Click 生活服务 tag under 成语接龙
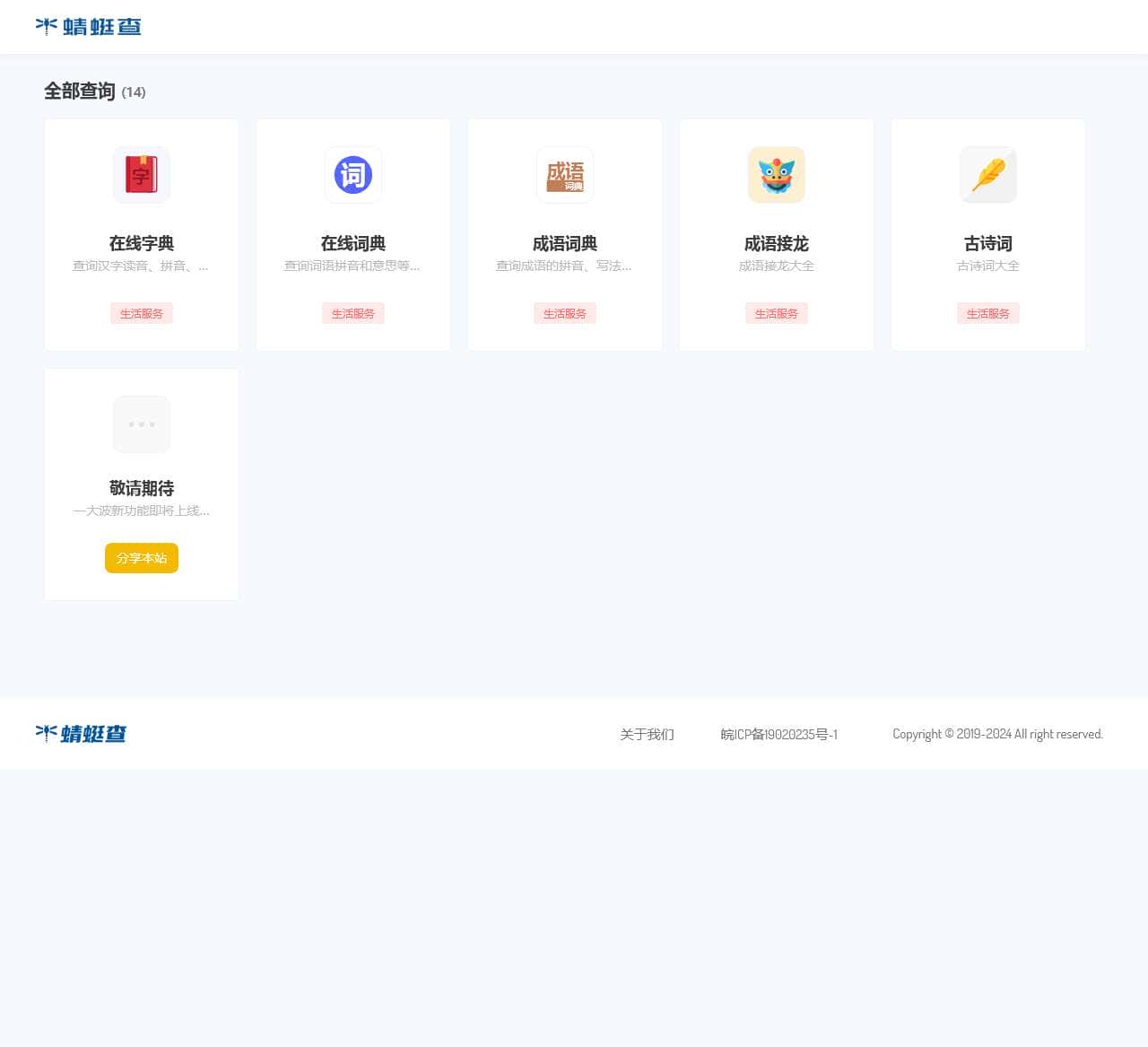This screenshot has width=1148, height=1047. 777,313
